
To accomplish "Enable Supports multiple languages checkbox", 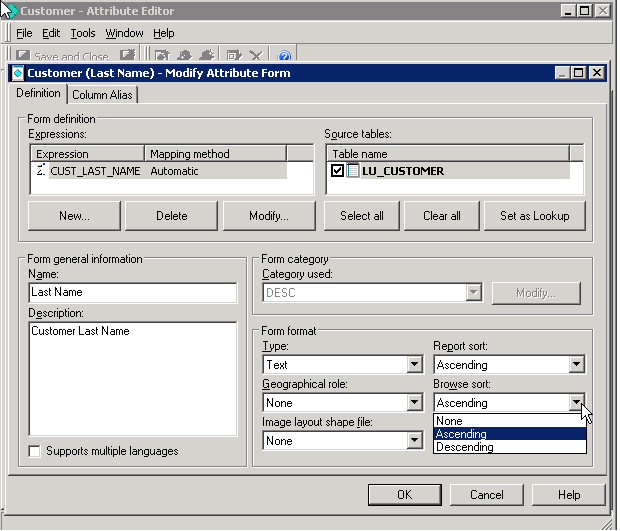I will pyautogui.click(x=36, y=451).
